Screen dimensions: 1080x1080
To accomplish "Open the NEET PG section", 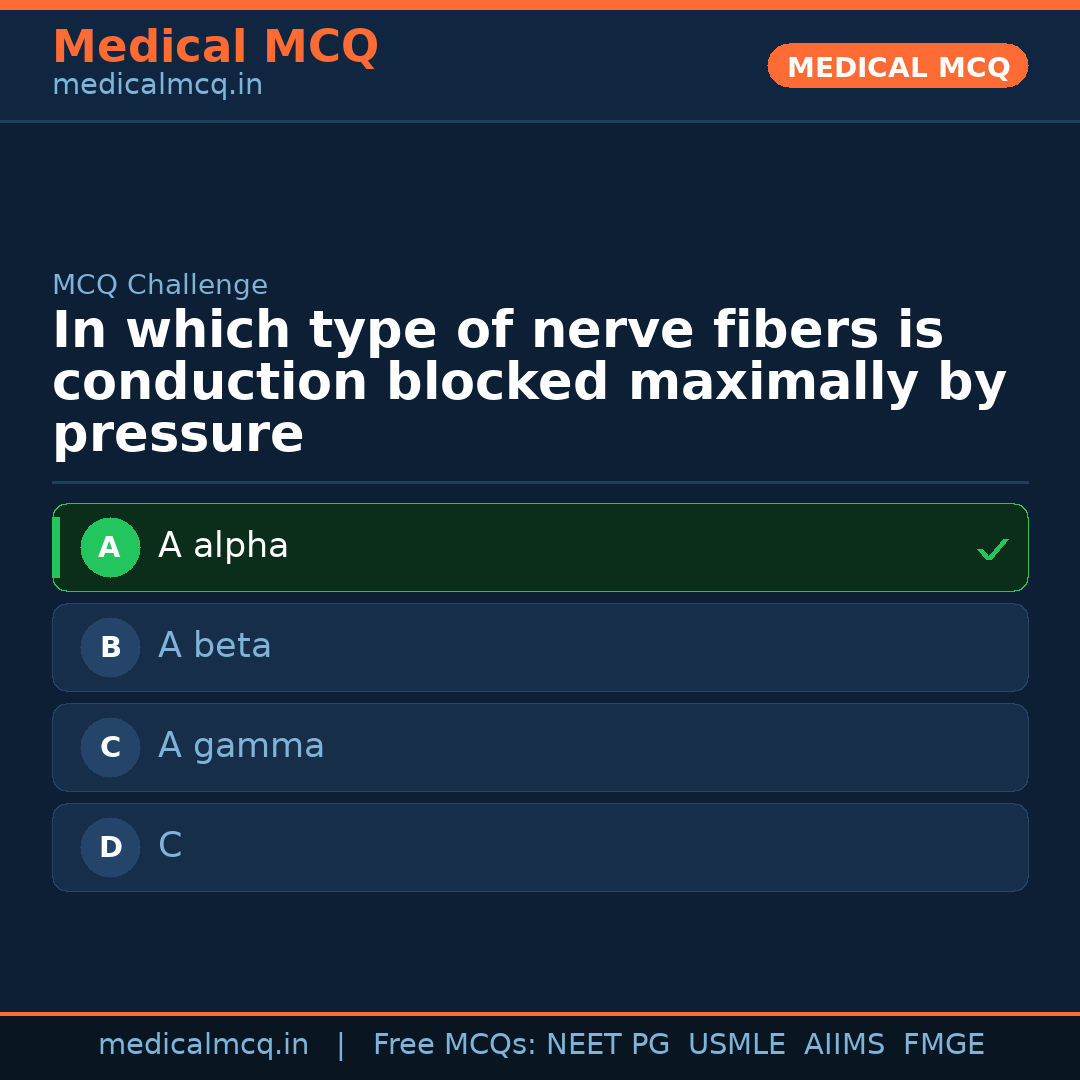I will click(607, 1043).
